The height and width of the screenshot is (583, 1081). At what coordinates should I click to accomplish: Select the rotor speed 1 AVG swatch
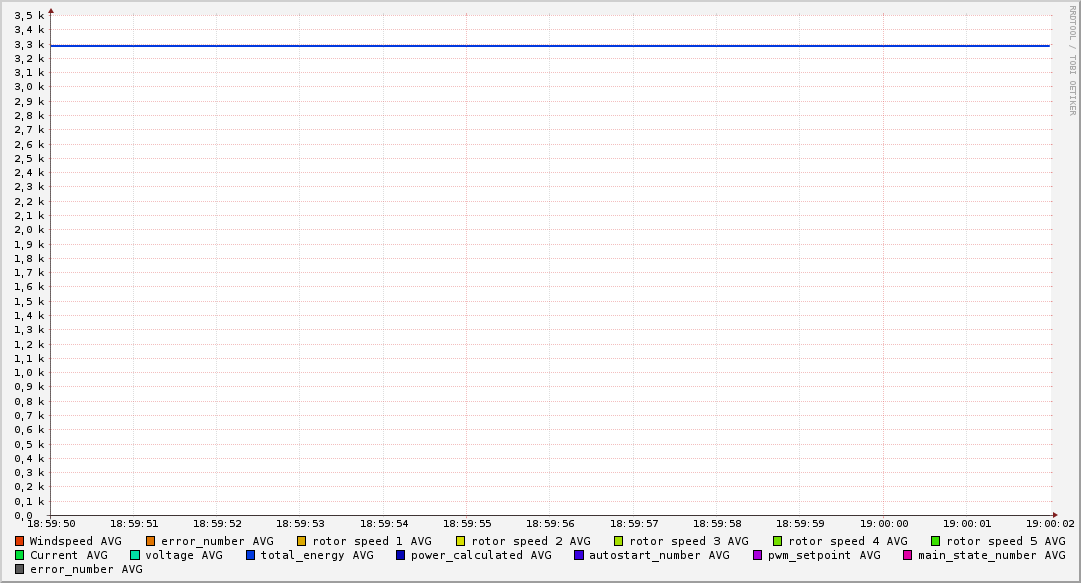[302, 541]
